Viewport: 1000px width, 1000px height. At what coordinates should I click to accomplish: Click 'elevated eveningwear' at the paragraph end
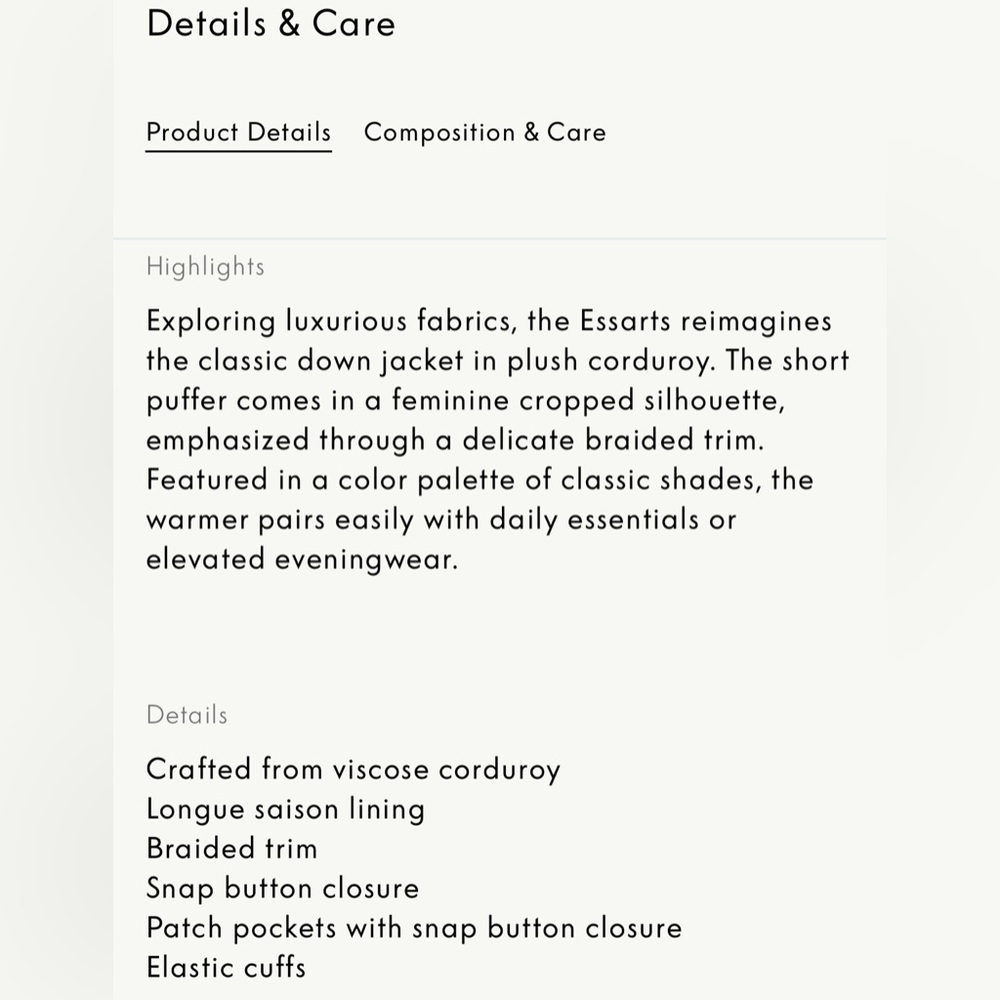[x=300, y=560]
